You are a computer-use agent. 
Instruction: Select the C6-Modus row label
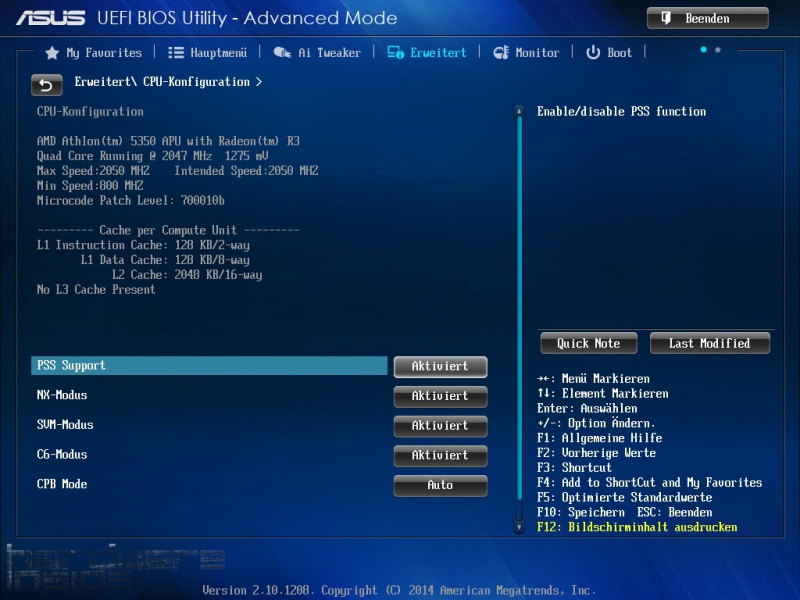tap(62, 454)
